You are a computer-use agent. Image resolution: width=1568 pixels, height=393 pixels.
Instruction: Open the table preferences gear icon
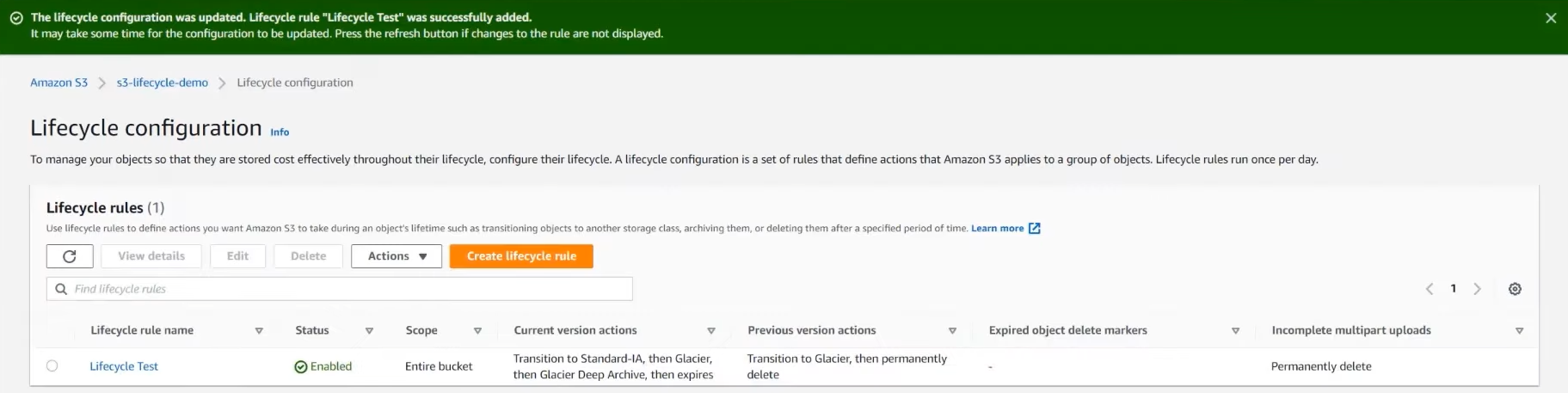point(1515,289)
